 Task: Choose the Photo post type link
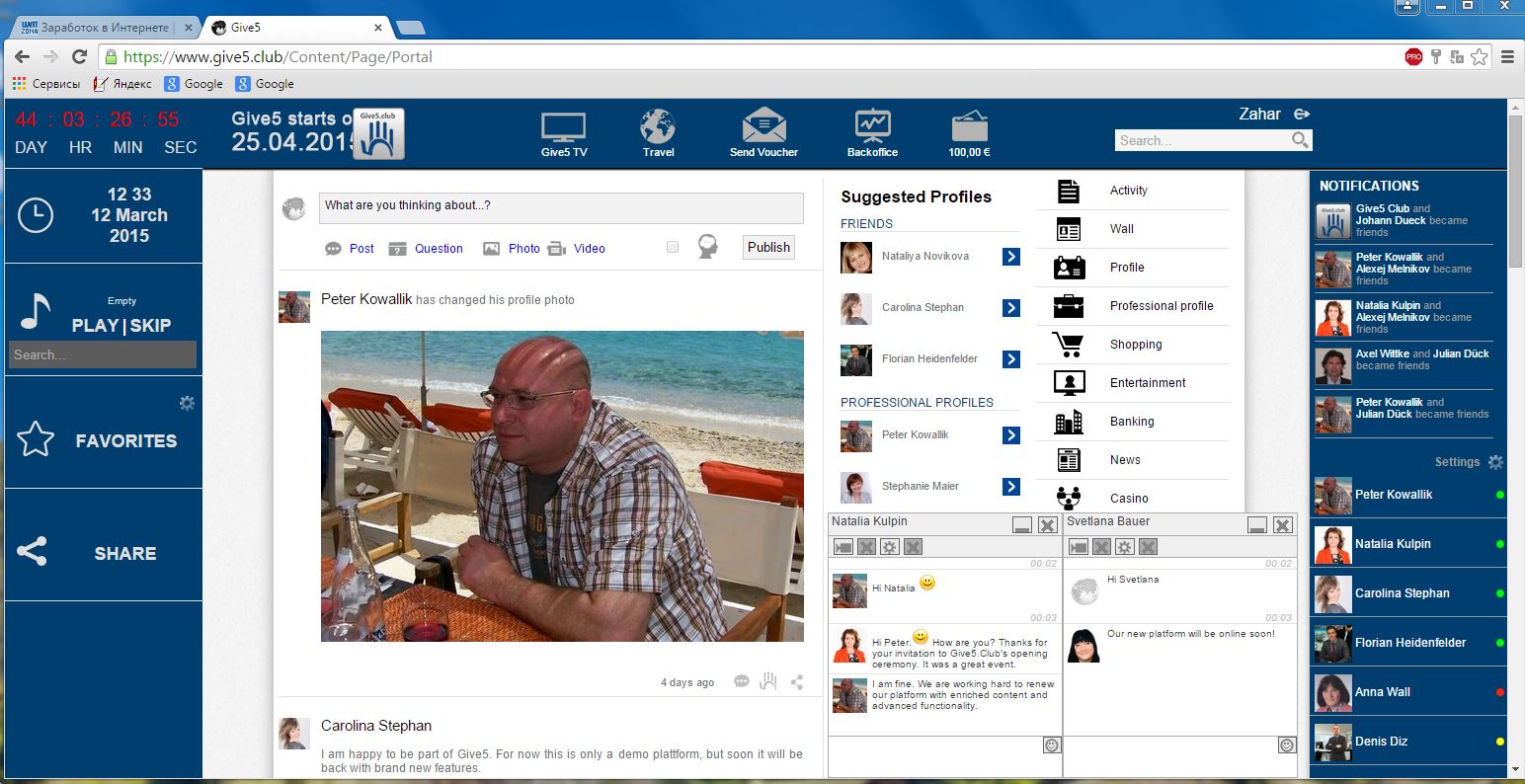(x=524, y=249)
